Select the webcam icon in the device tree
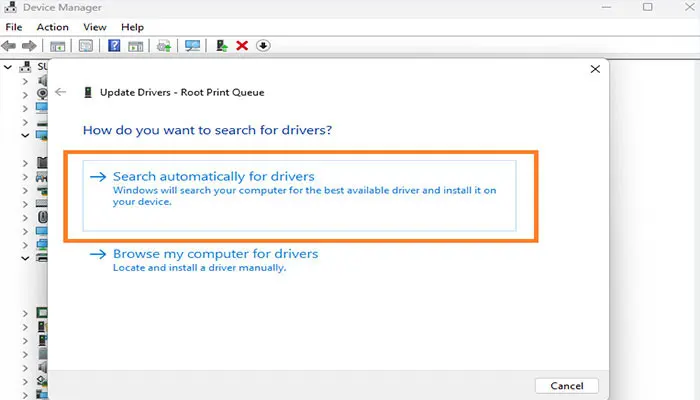Viewport: 700px width, 400px height. (43, 94)
